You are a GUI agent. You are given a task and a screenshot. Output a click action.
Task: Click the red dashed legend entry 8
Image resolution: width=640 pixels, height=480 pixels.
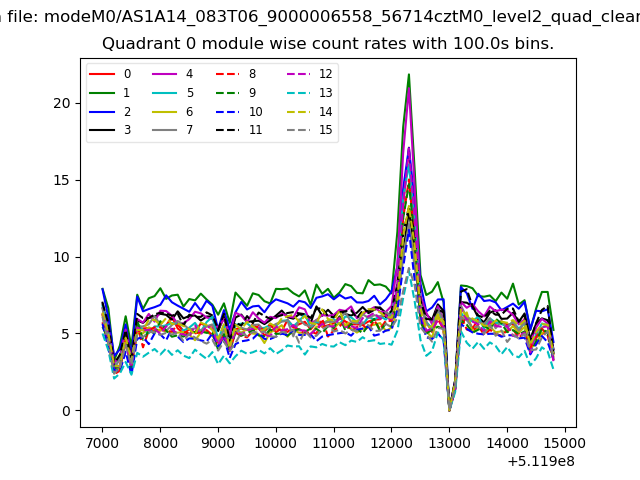[x=229, y=74]
